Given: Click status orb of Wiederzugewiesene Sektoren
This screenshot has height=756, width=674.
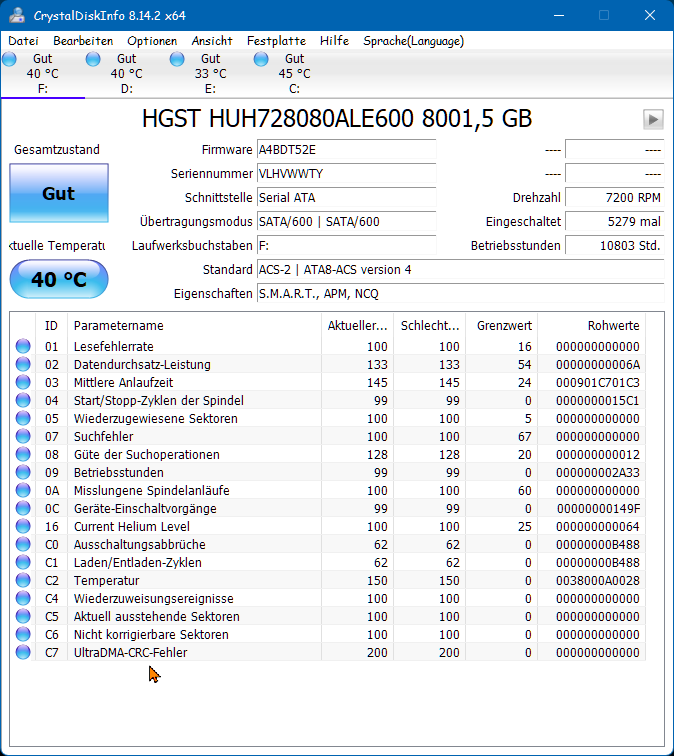Looking at the screenshot, I should point(23,418).
